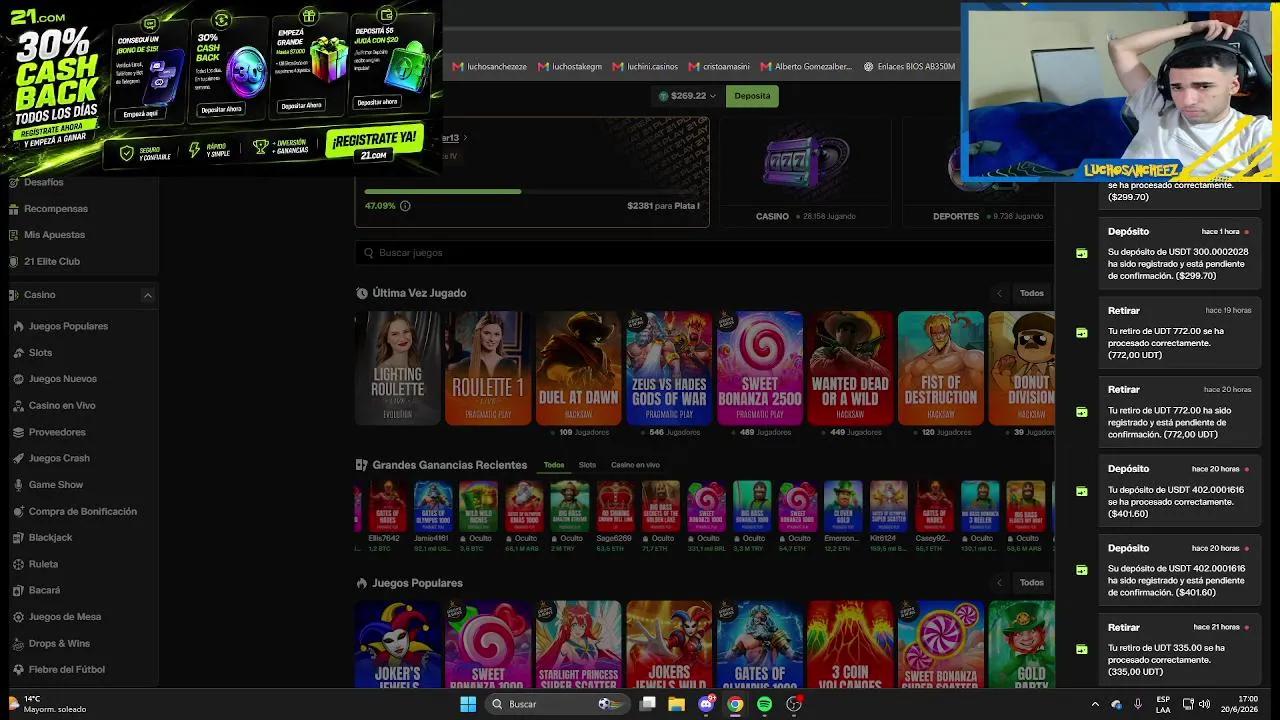Open File Explorer from the taskbar

(676, 704)
